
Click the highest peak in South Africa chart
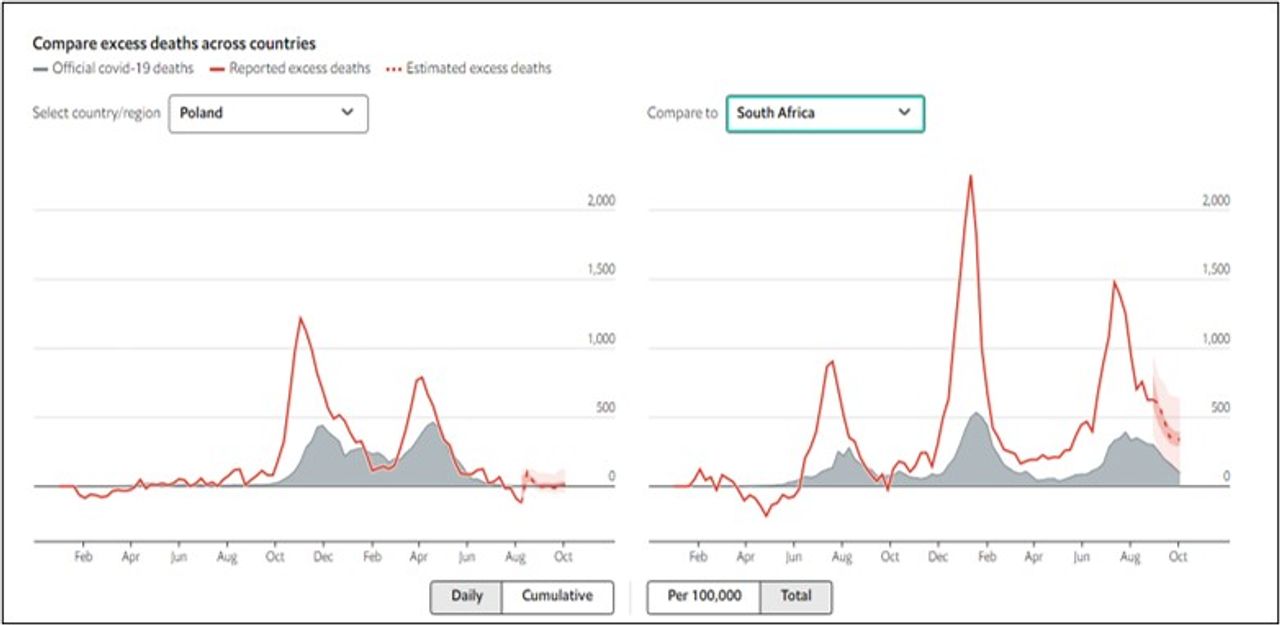coord(970,177)
